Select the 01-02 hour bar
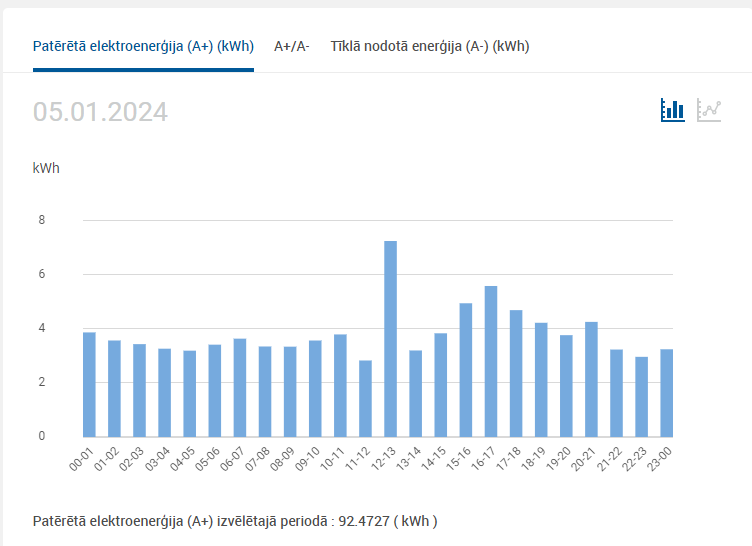 click(x=114, y=389)
